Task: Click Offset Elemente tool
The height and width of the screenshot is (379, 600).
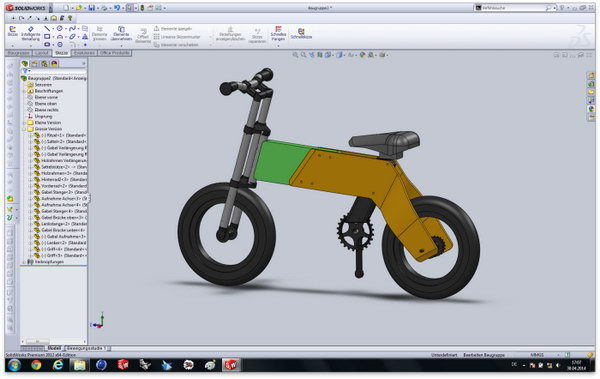Action: [143, 36]
